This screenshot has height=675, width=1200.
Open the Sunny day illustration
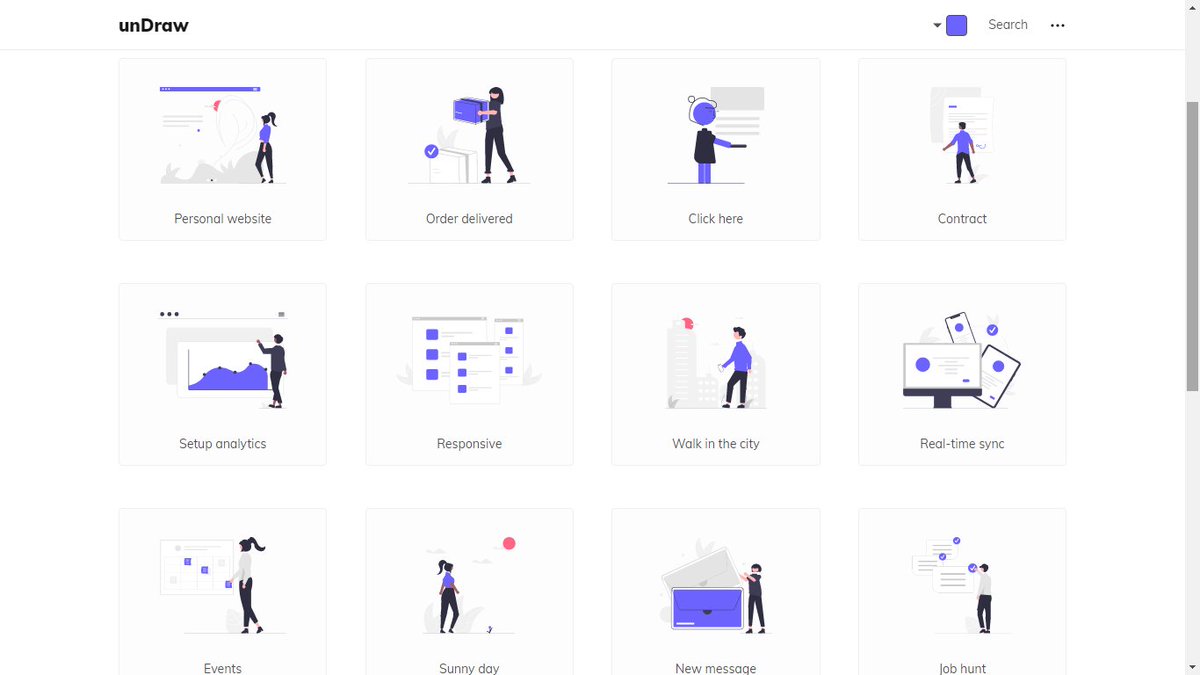click(x=469, y=591)
